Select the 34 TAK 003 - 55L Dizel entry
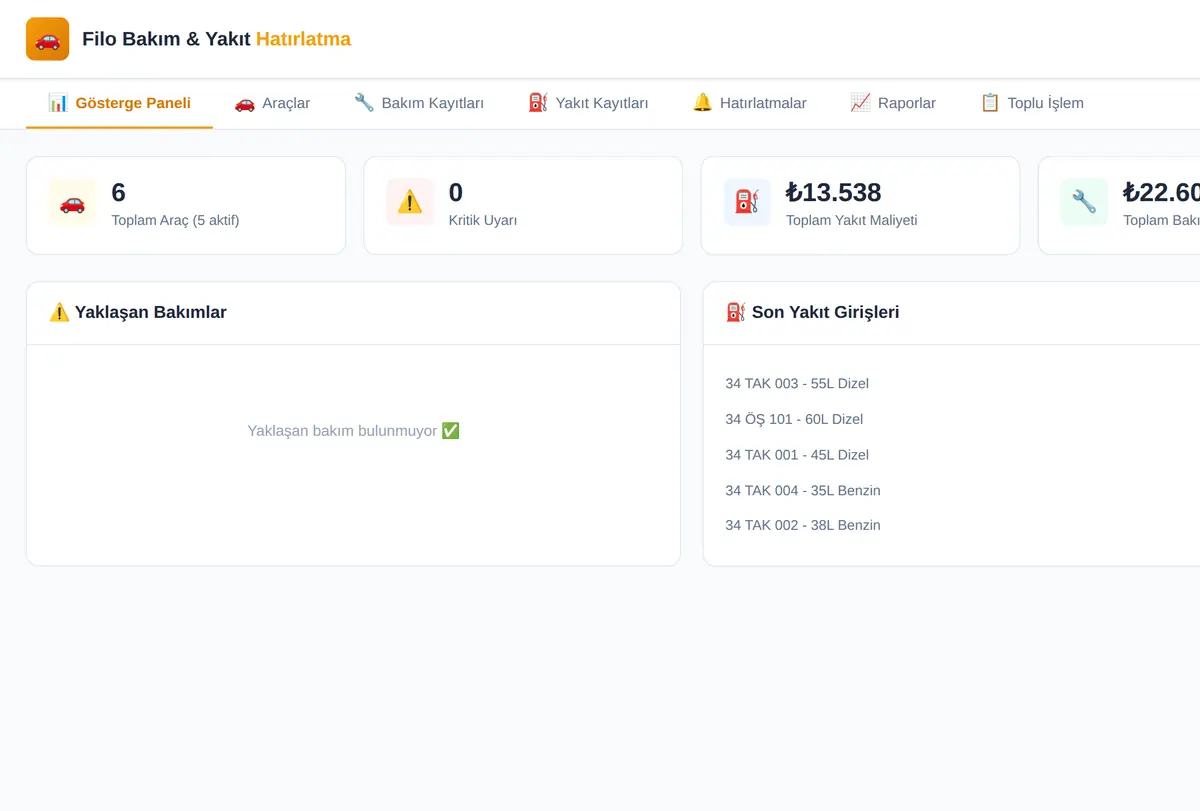Viewport: 1200px width, 811px height. (x=797, y=384)
